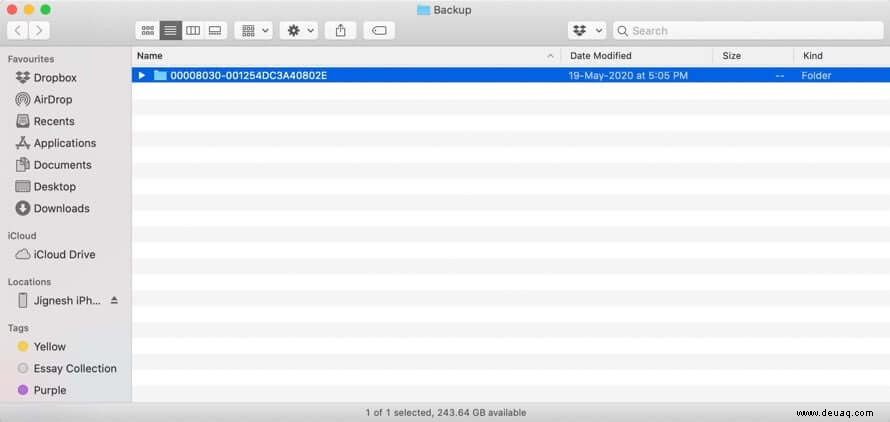The width and height of the screenshot is (890, 422).
Task: Click the Favourites section heading
Action: tap(31, 59)
